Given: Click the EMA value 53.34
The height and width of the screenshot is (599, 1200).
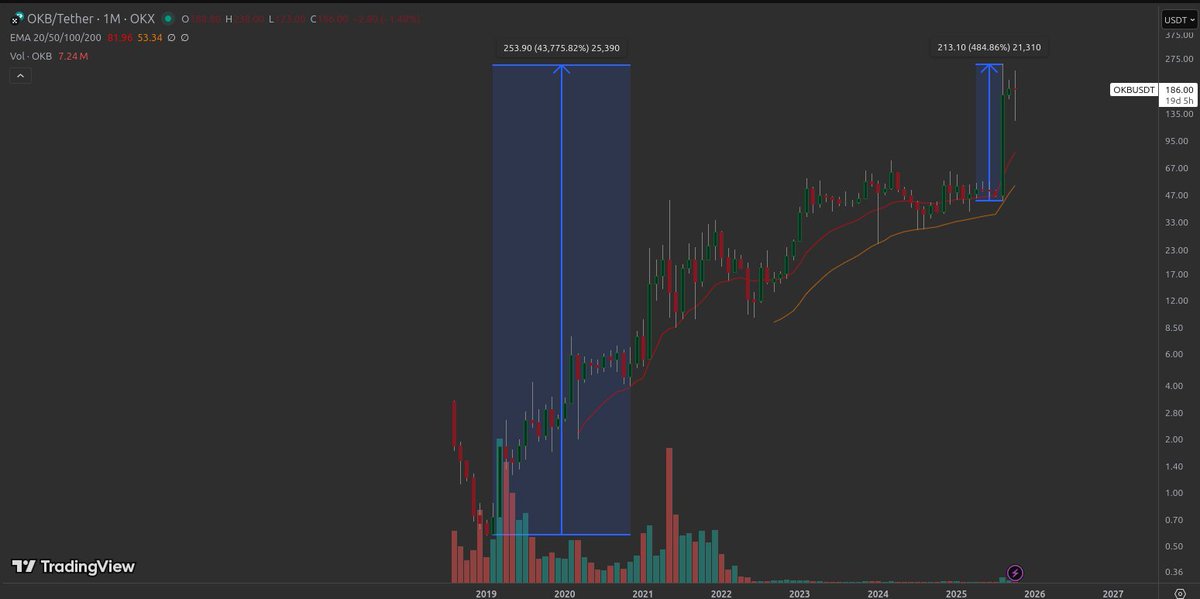Looking at the screenshot, I should (150, 37).
